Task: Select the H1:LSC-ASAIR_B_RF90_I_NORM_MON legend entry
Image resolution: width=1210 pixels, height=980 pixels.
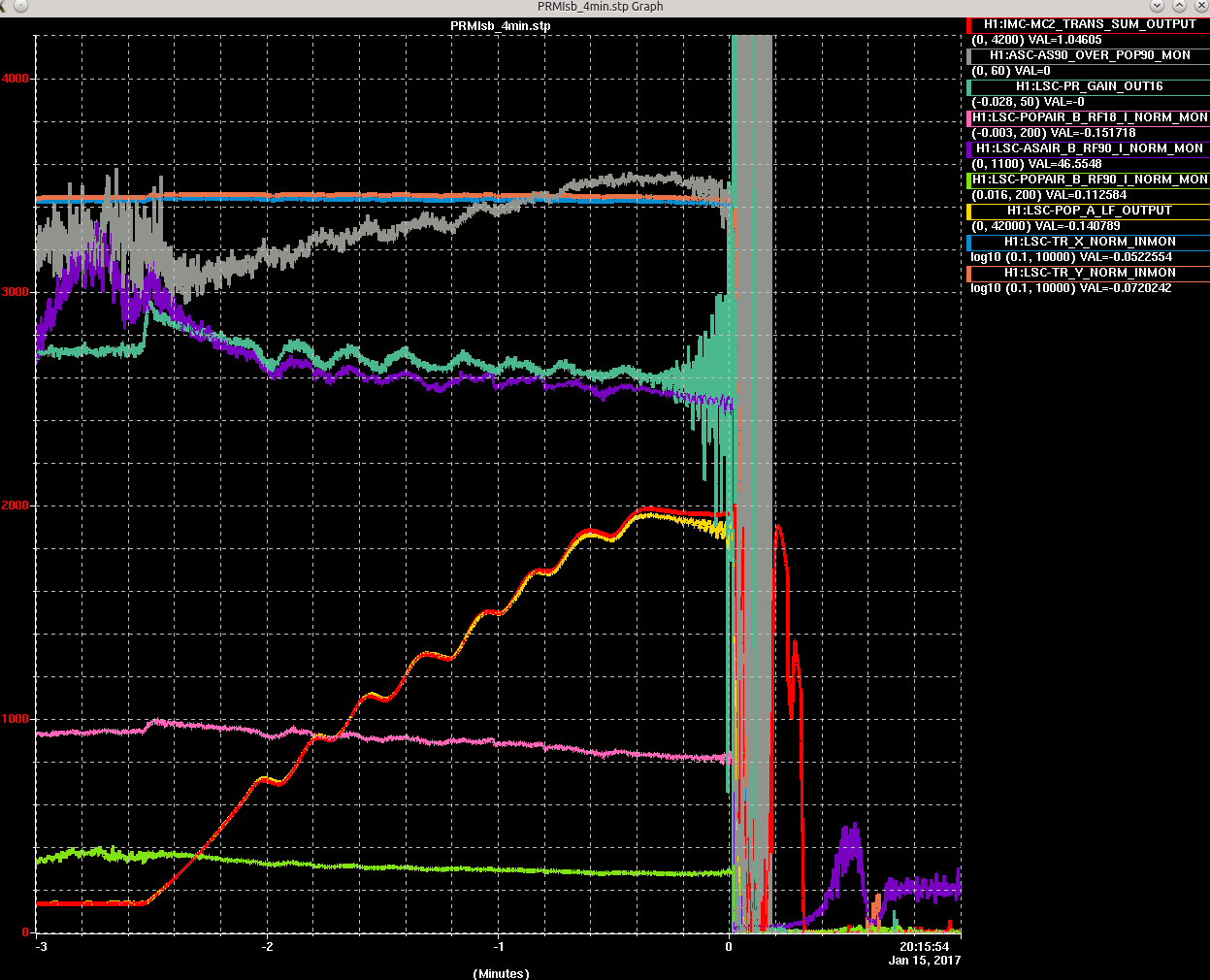Action: (1090, 148)
